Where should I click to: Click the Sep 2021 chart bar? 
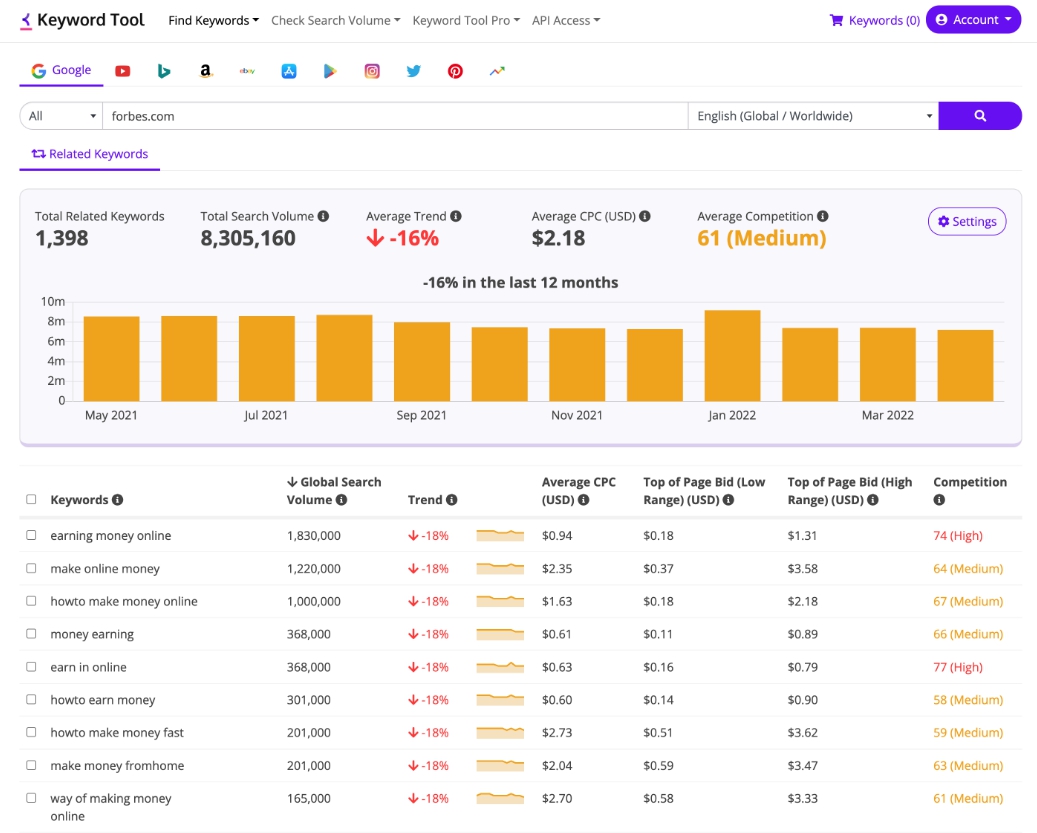point(422,362)
